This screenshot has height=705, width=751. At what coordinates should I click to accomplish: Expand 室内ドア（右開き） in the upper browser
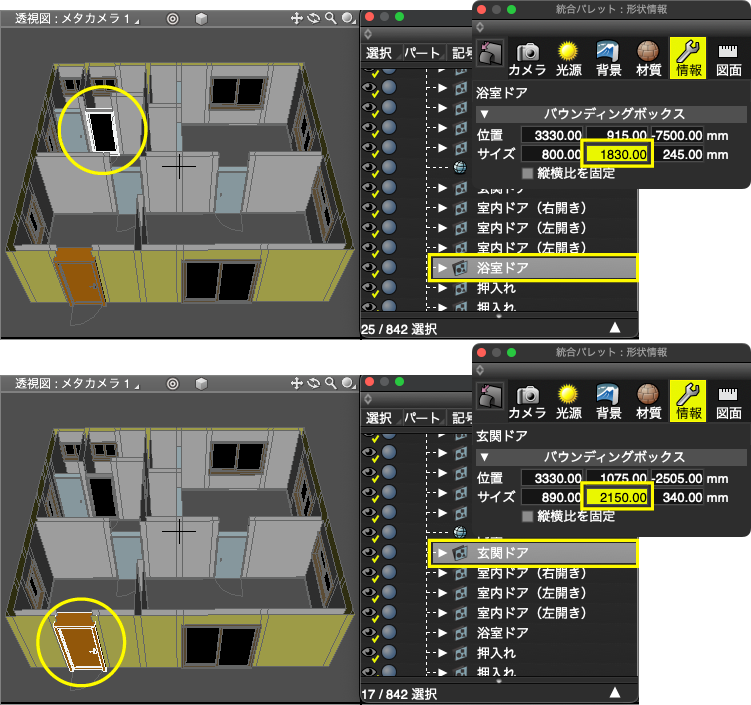(x=443, y=208)
